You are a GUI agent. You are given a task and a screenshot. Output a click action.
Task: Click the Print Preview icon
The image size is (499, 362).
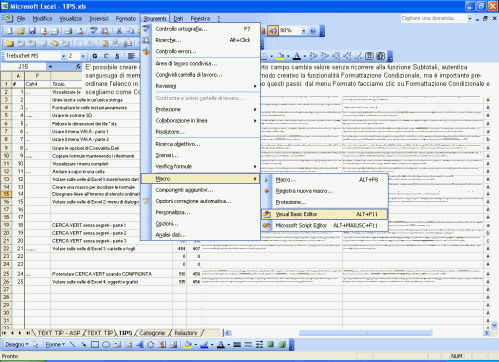click(80, 31)
